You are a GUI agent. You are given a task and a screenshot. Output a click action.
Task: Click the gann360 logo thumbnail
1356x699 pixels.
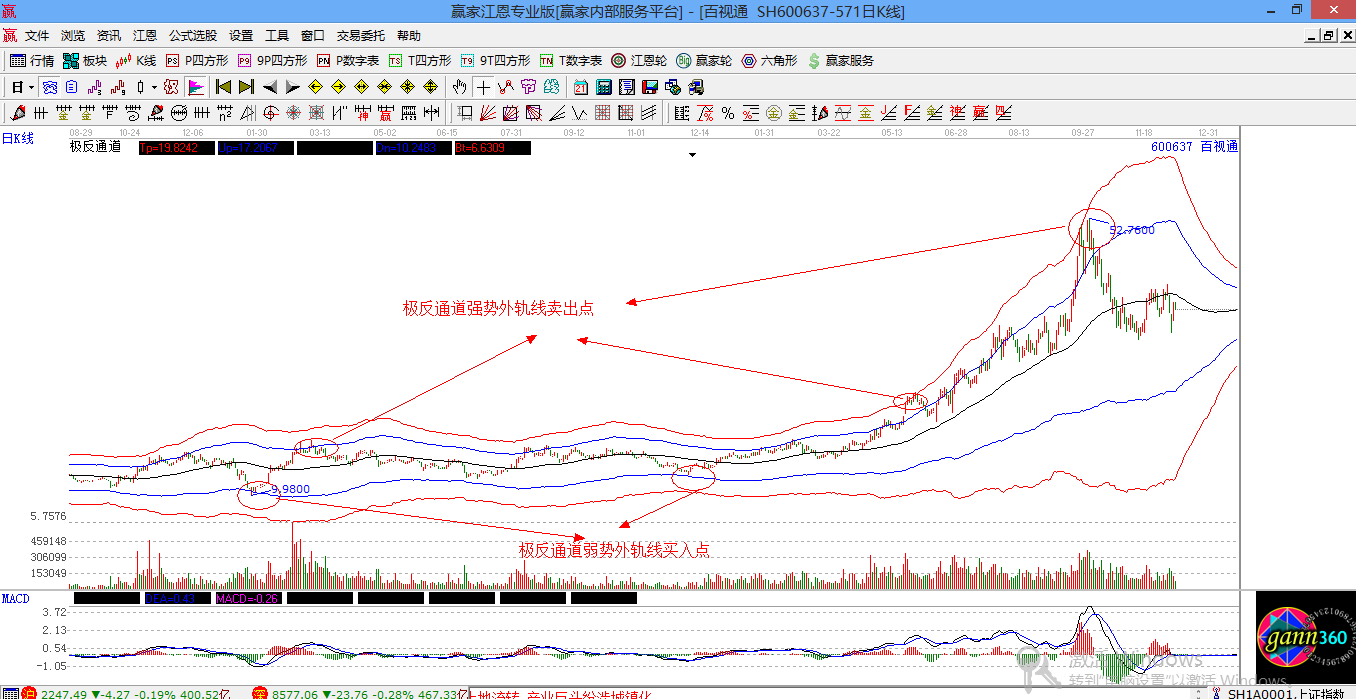click(1300, 639)
